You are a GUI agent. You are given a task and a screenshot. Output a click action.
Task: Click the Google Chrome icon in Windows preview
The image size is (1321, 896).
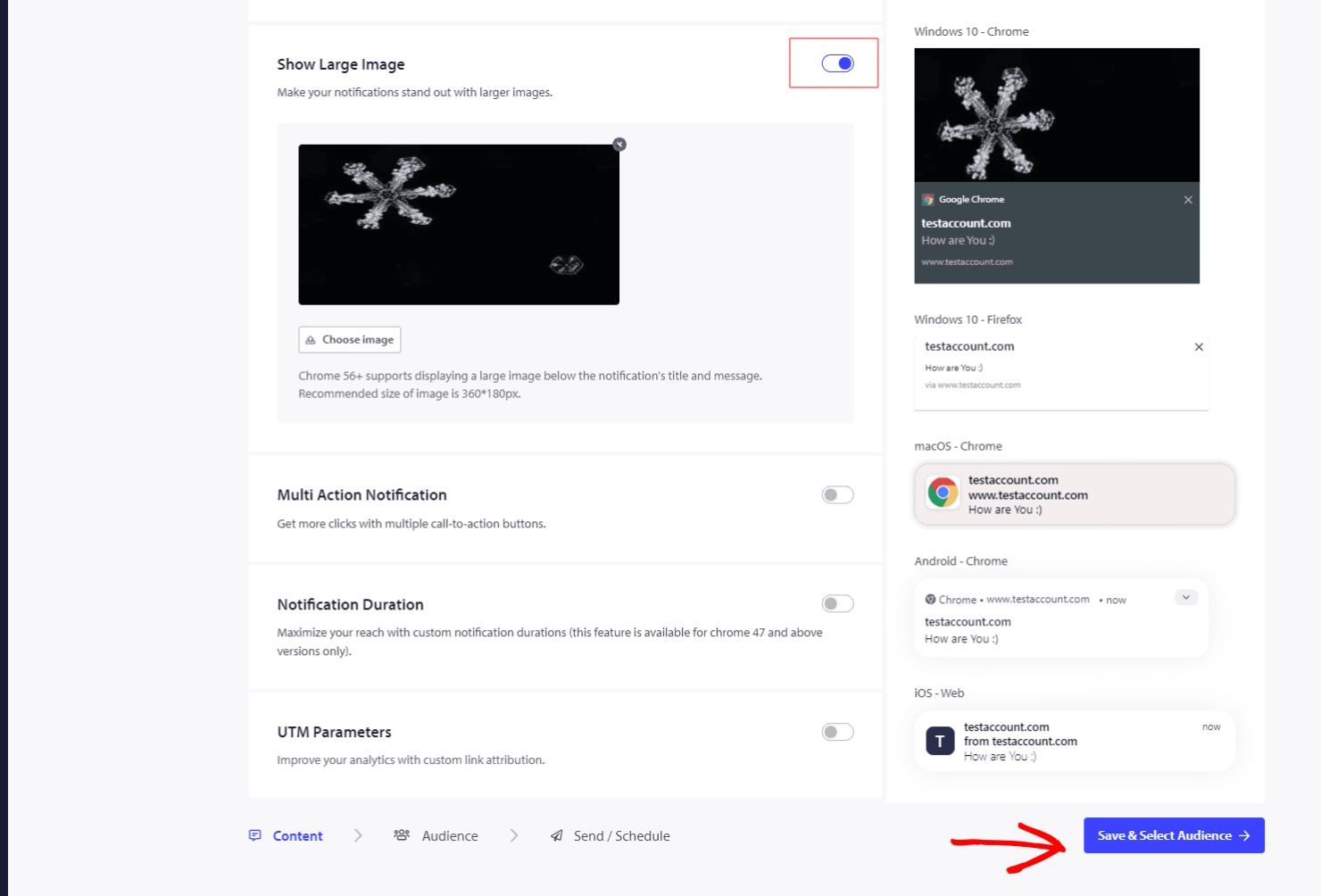[x=928, y=199]
